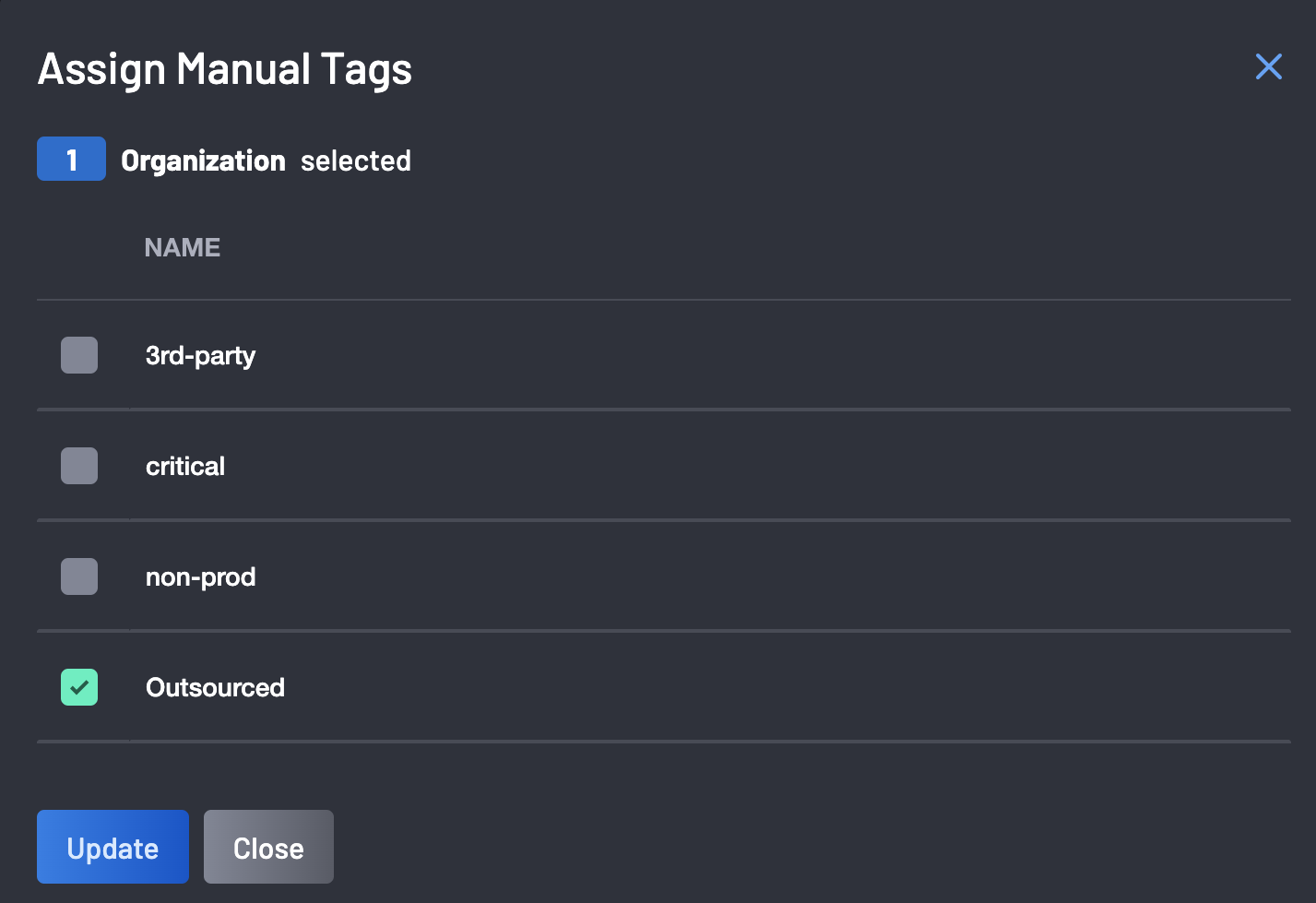Dismiss dialog using the Close button

(268, 847)
